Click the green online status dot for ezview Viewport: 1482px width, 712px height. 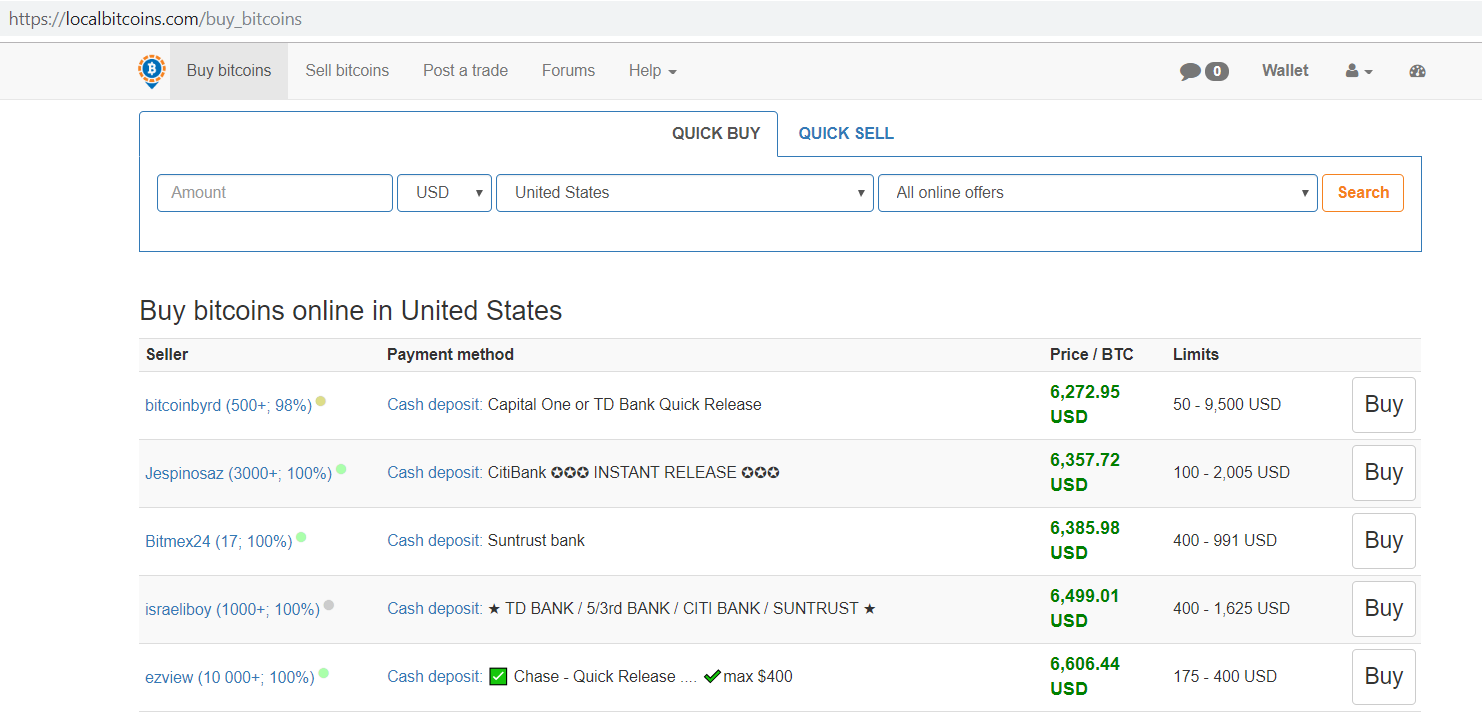[x=323, y=673]
